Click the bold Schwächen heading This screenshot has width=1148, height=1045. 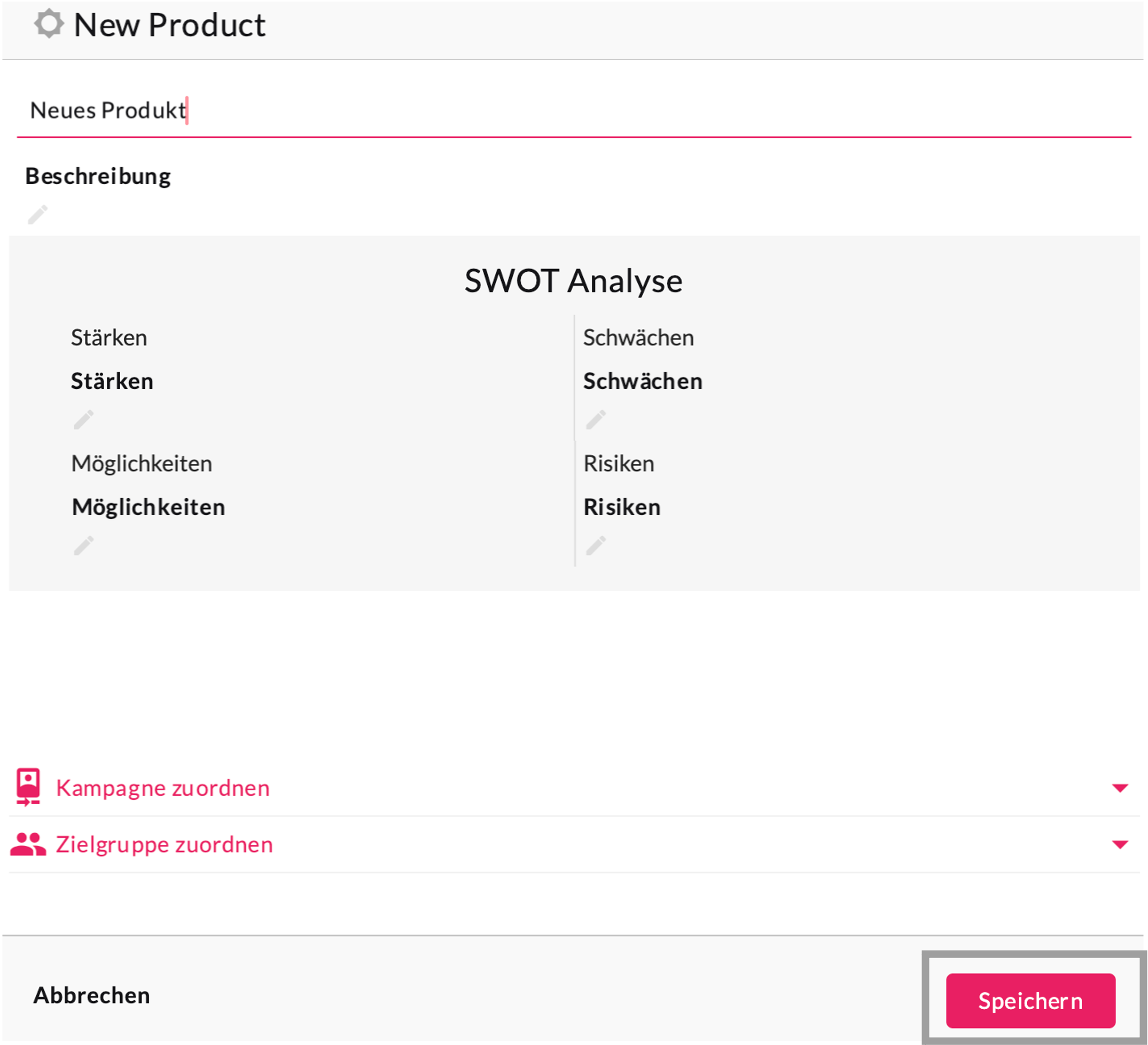click(642, 381)
